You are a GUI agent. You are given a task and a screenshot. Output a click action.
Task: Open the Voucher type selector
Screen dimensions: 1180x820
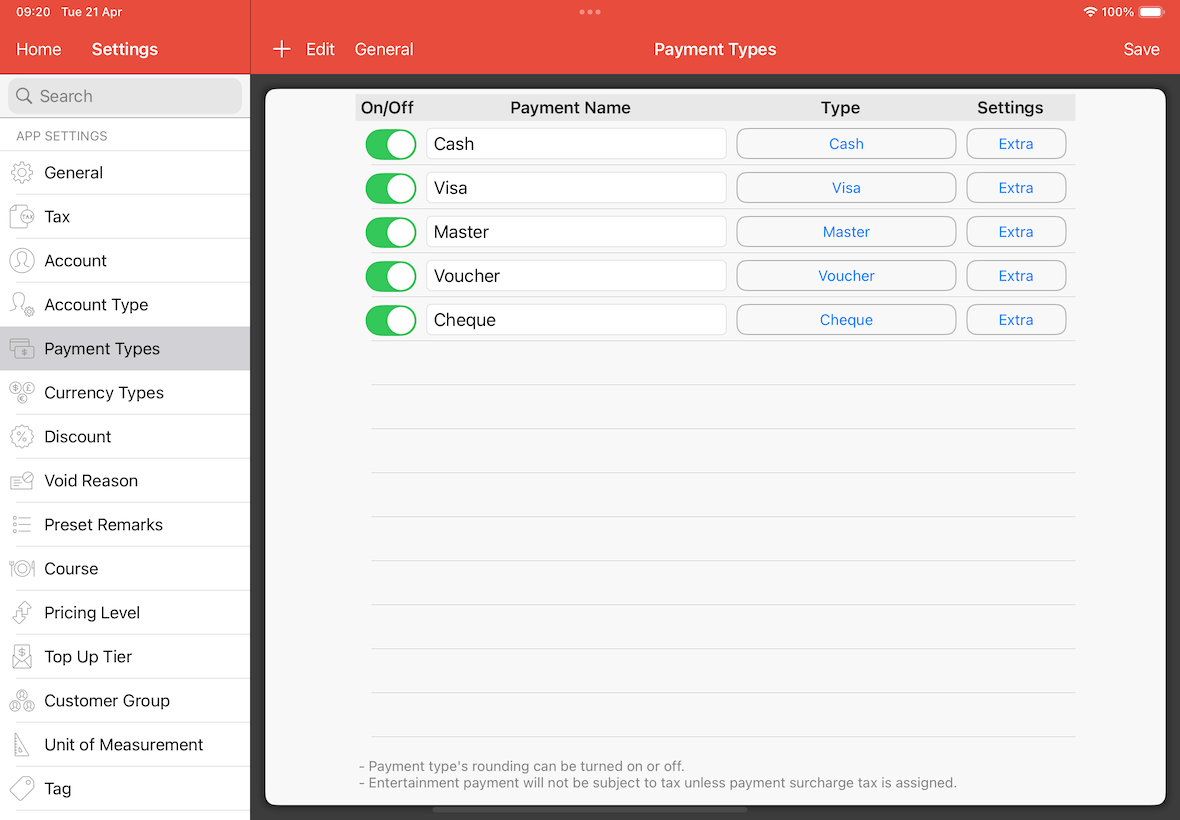click(x=846, y=276)
